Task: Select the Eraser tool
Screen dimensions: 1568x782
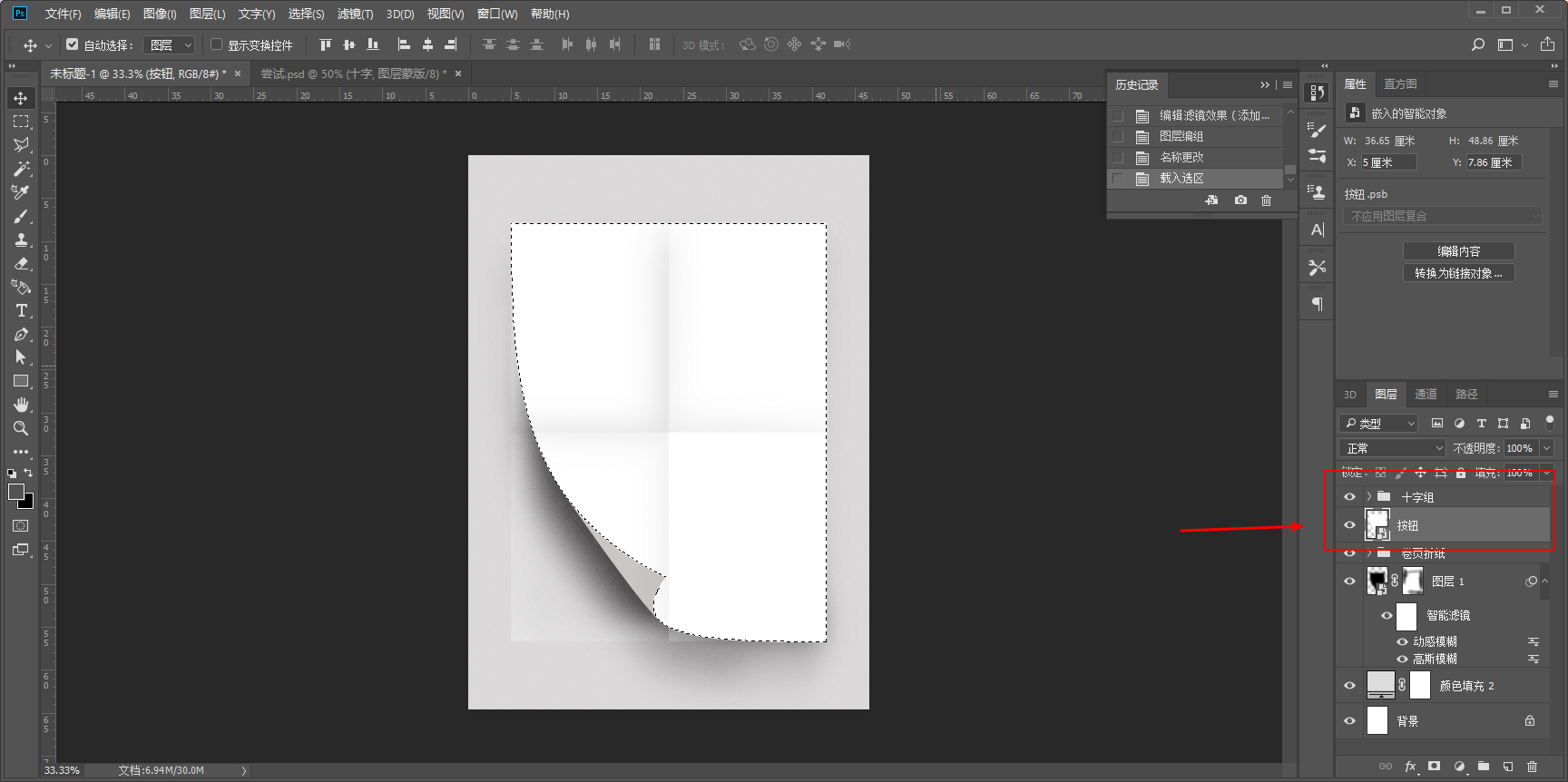Action: click(21, 263)
